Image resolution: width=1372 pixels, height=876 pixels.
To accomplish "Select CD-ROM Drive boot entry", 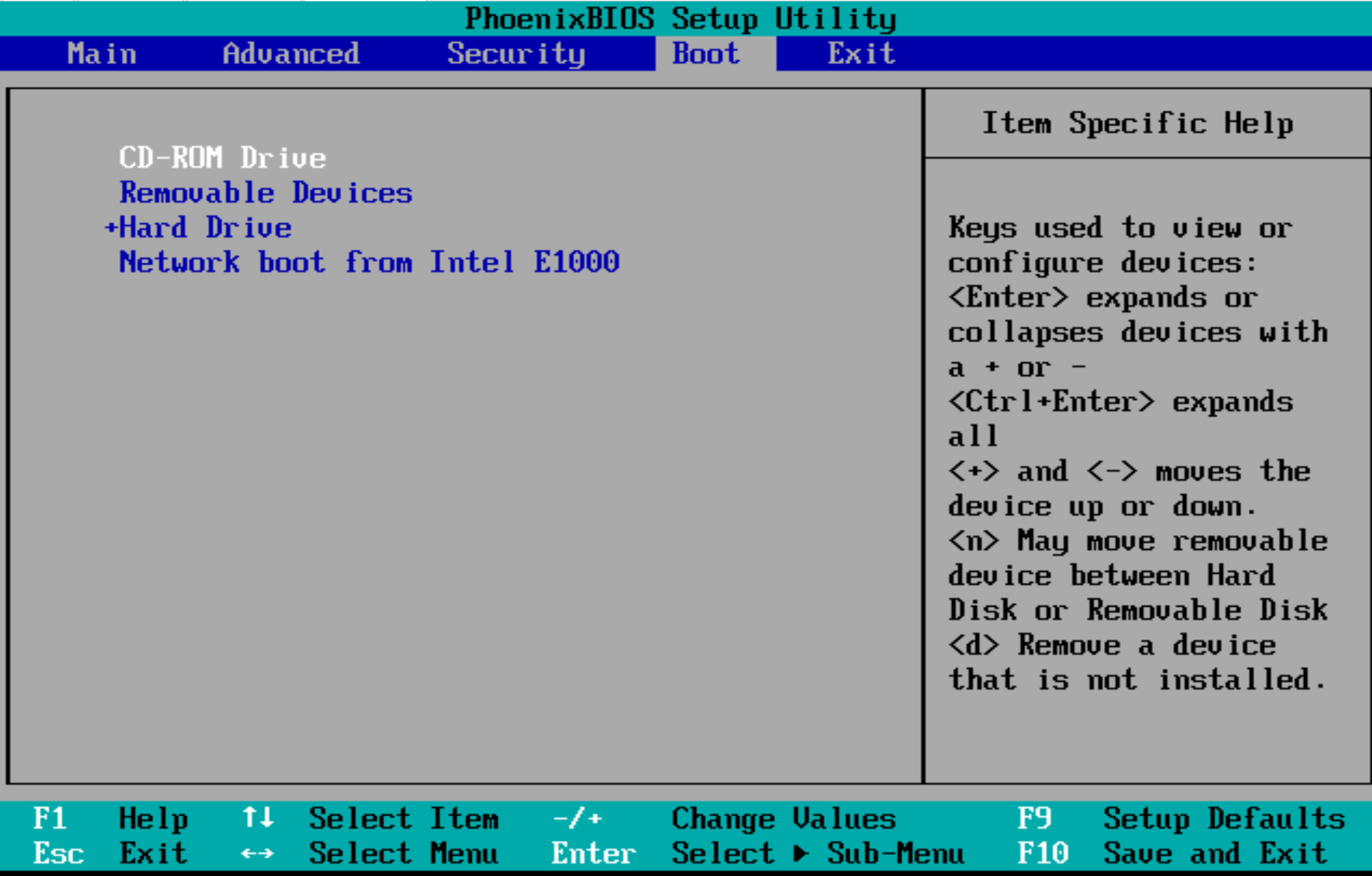I will (x=222, y=158).
